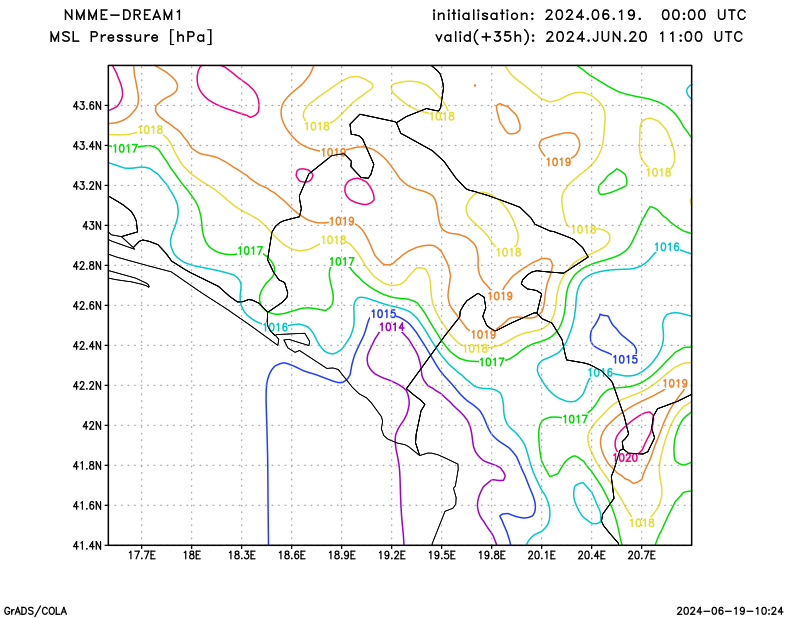Click the 41.6N latitude axis label
This screenshot has height=618, width=800.
(87, 505)
